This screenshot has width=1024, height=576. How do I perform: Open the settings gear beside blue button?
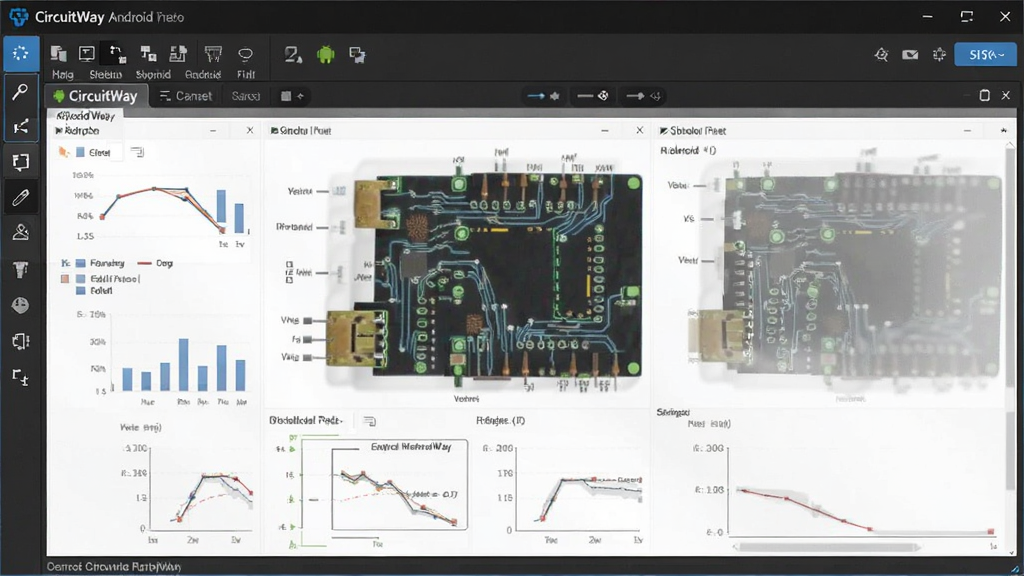tap(939, 55)
